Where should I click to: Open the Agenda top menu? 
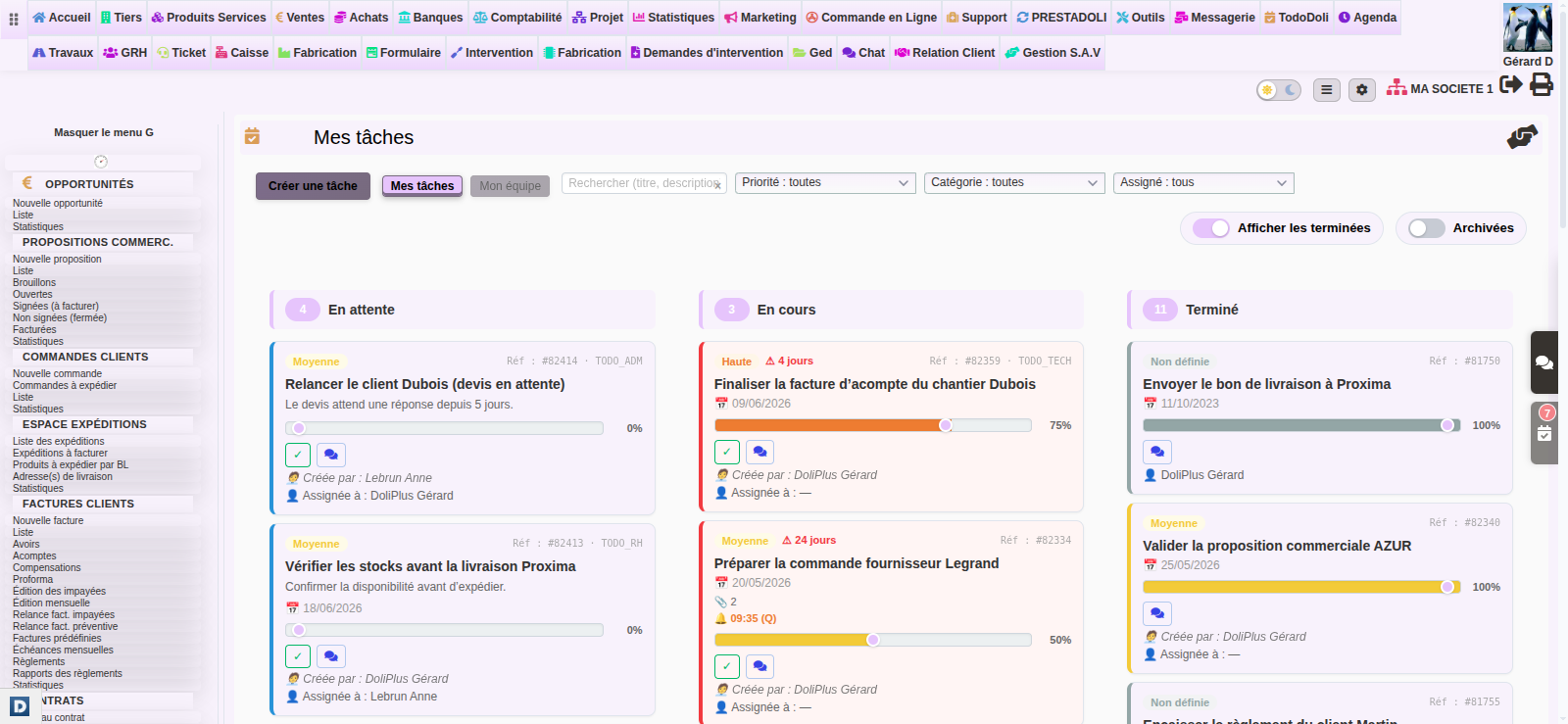click(1367, 18)
